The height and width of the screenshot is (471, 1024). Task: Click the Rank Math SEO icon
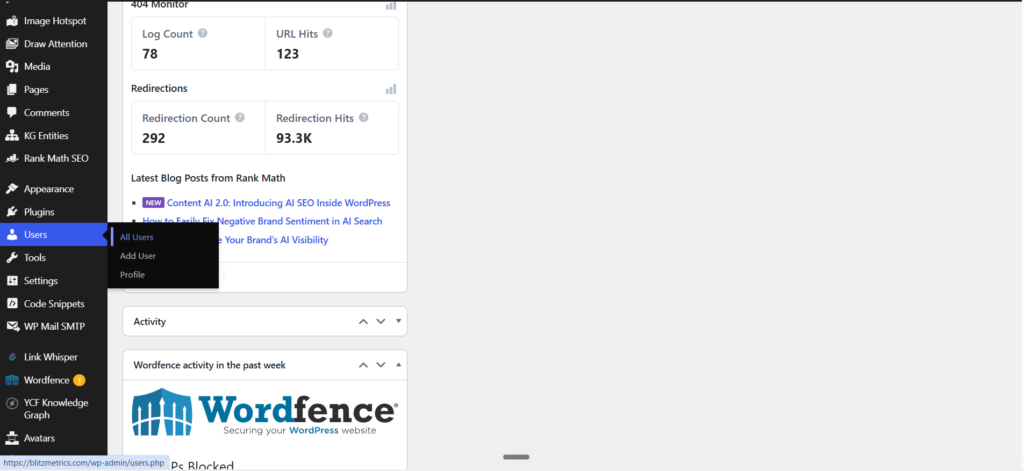tap(12, 159)
